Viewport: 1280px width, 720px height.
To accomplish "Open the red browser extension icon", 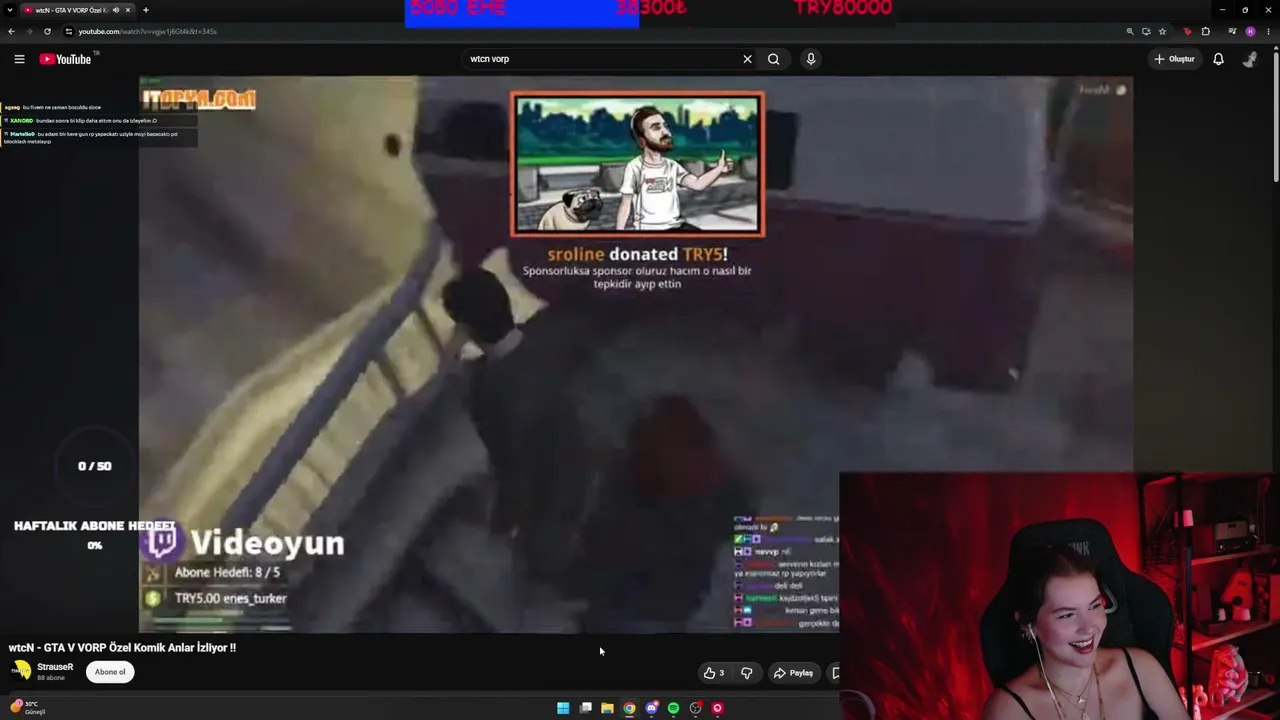I will 1188,31.
